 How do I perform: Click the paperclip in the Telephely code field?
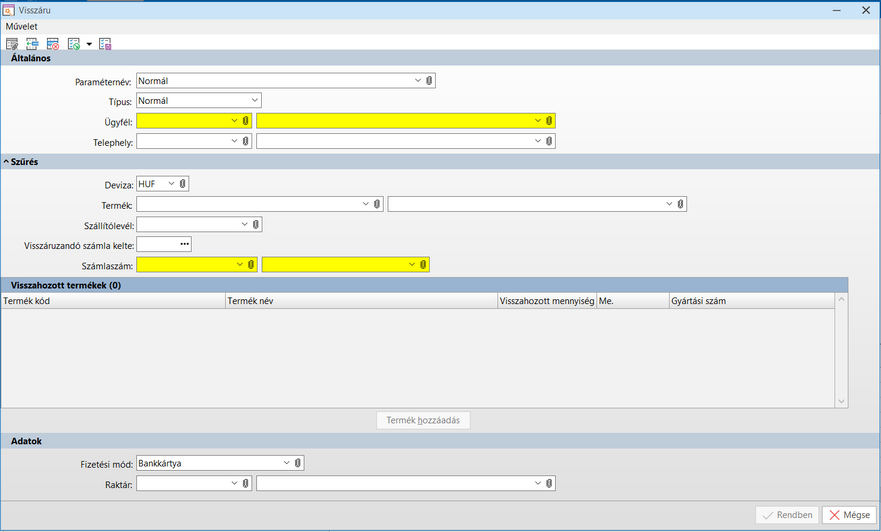[x=246, y=141]
